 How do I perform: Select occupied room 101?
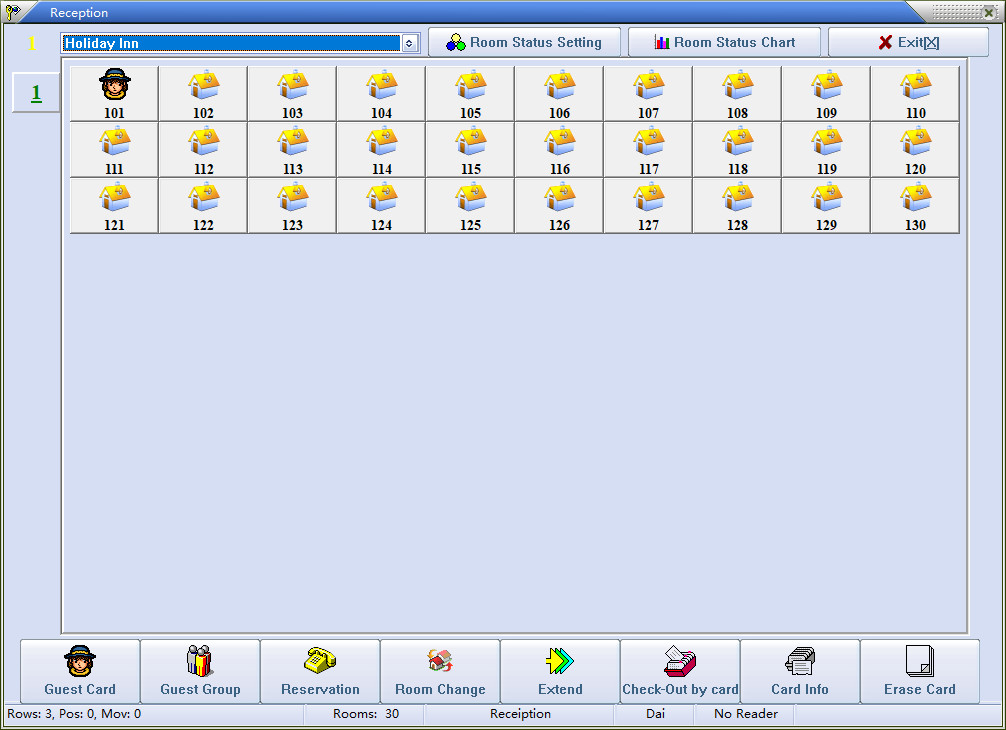point(114,94)
